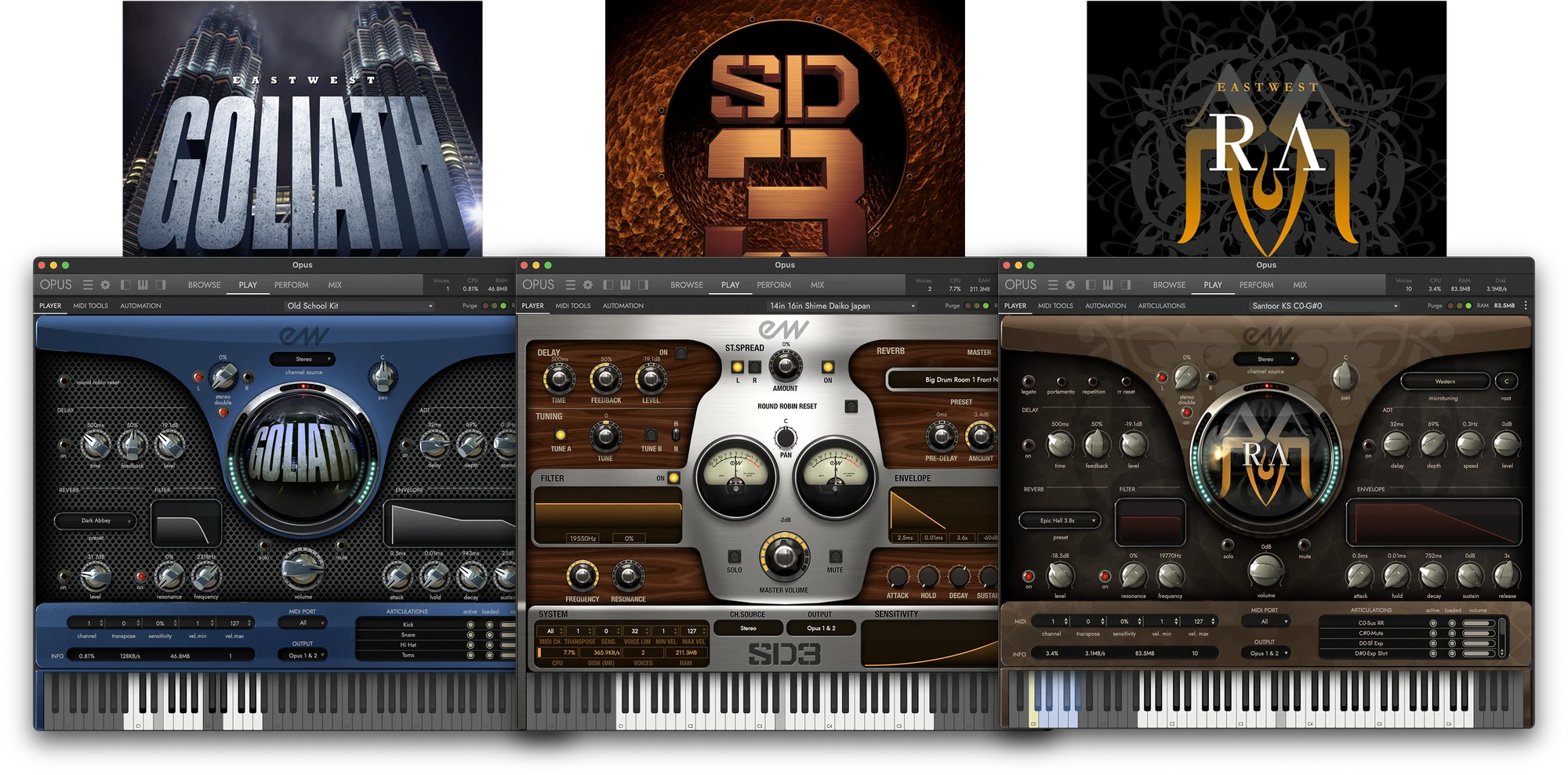This screenshot has height=775, width=1568.
Task: Toggle the keyboard icon in the RA window
Action: pyautogui.click(x=1108, y=285)
